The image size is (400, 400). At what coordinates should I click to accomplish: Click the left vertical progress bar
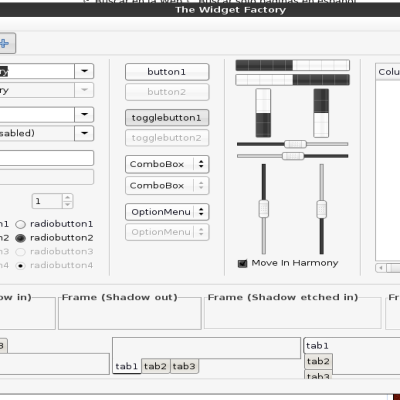click(x=263, y=113)
